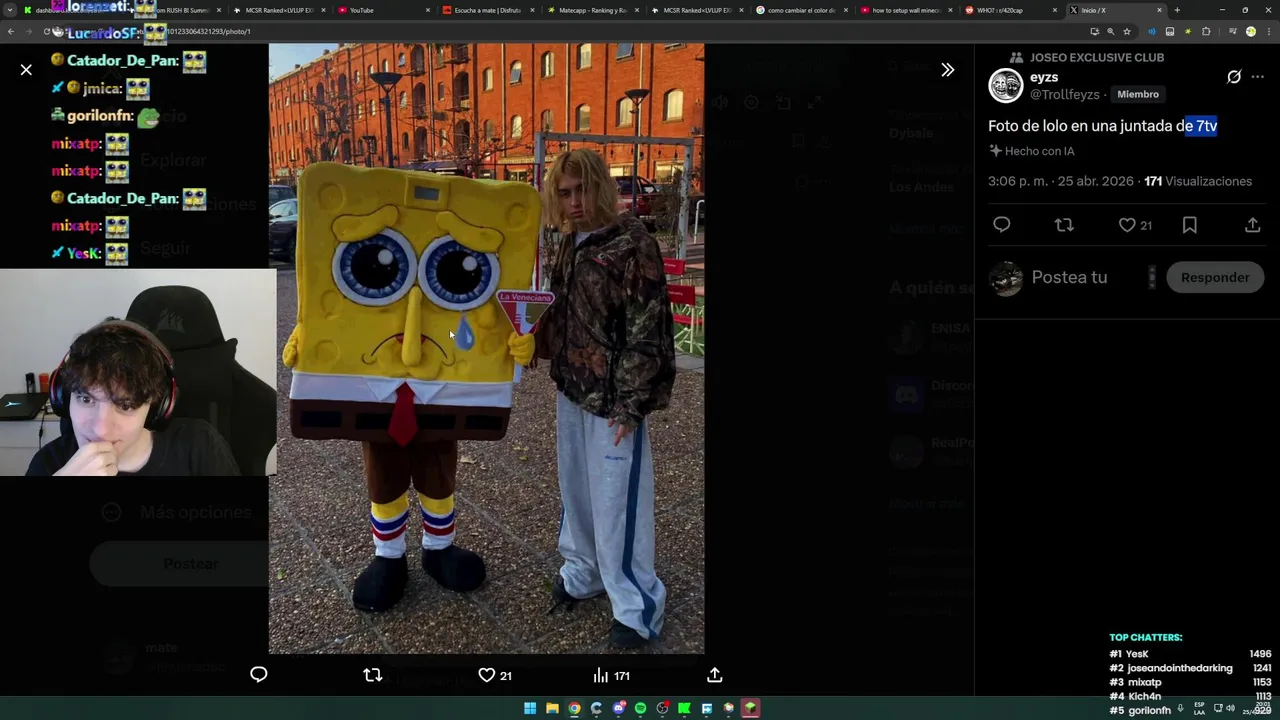Collapse the side panel with double-chevron icon
The width and height of the screenshot is (1280, 720).
pyautogui.click(x=947, y=70)
